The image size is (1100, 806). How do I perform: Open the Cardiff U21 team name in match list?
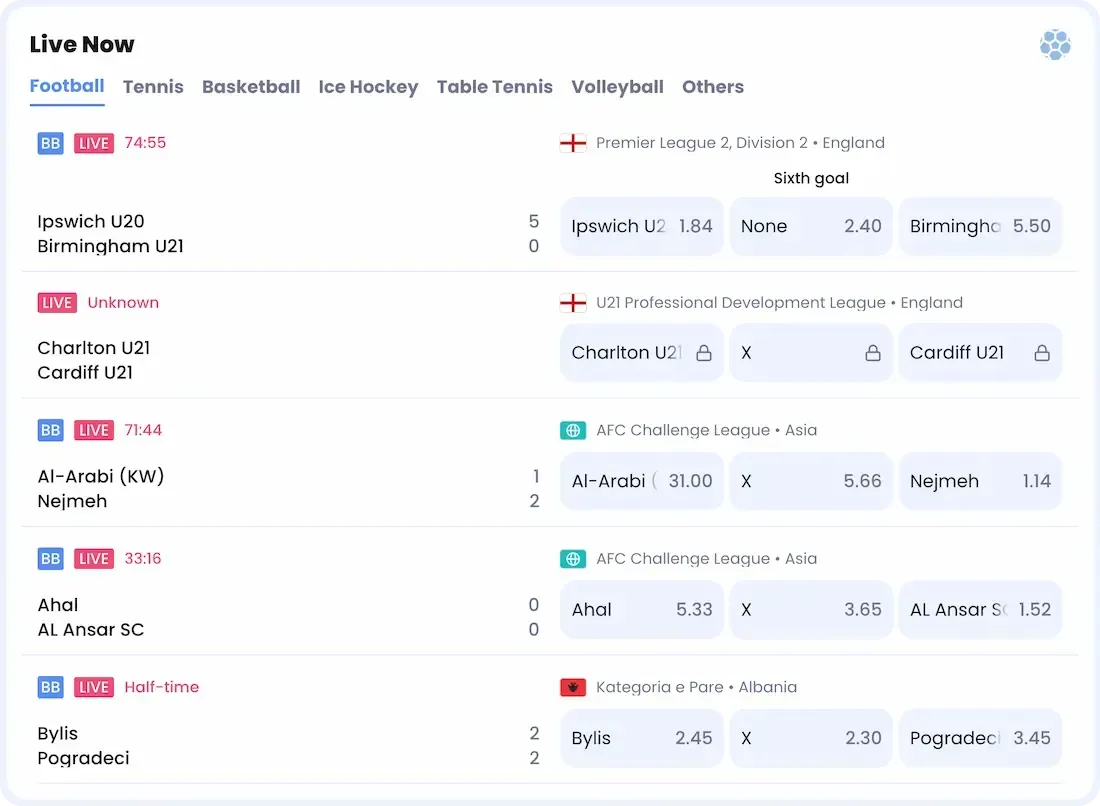pos(85,372)
